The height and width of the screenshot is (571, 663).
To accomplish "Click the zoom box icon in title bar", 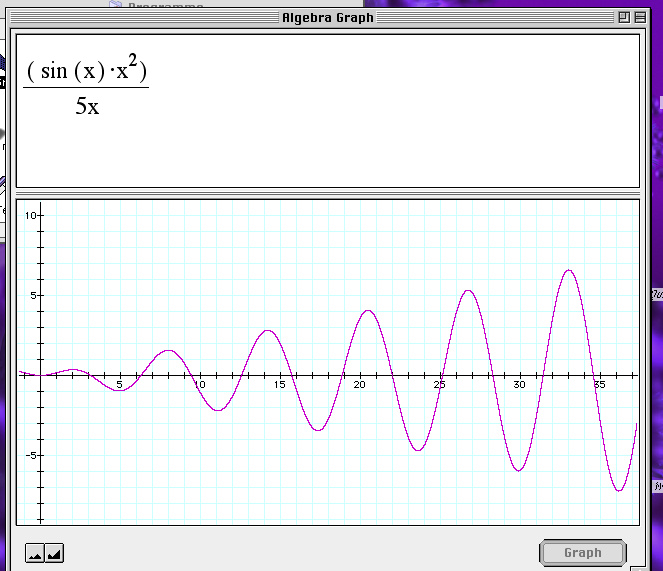I will tap(624, 17).
